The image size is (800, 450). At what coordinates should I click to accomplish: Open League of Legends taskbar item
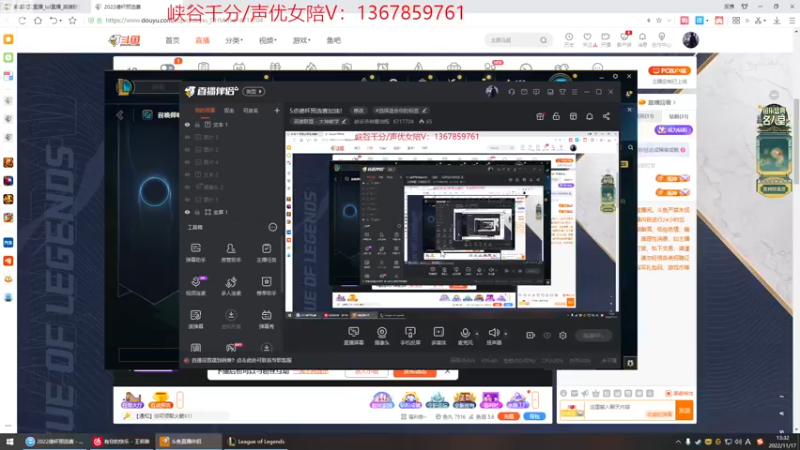coord(257,441)
